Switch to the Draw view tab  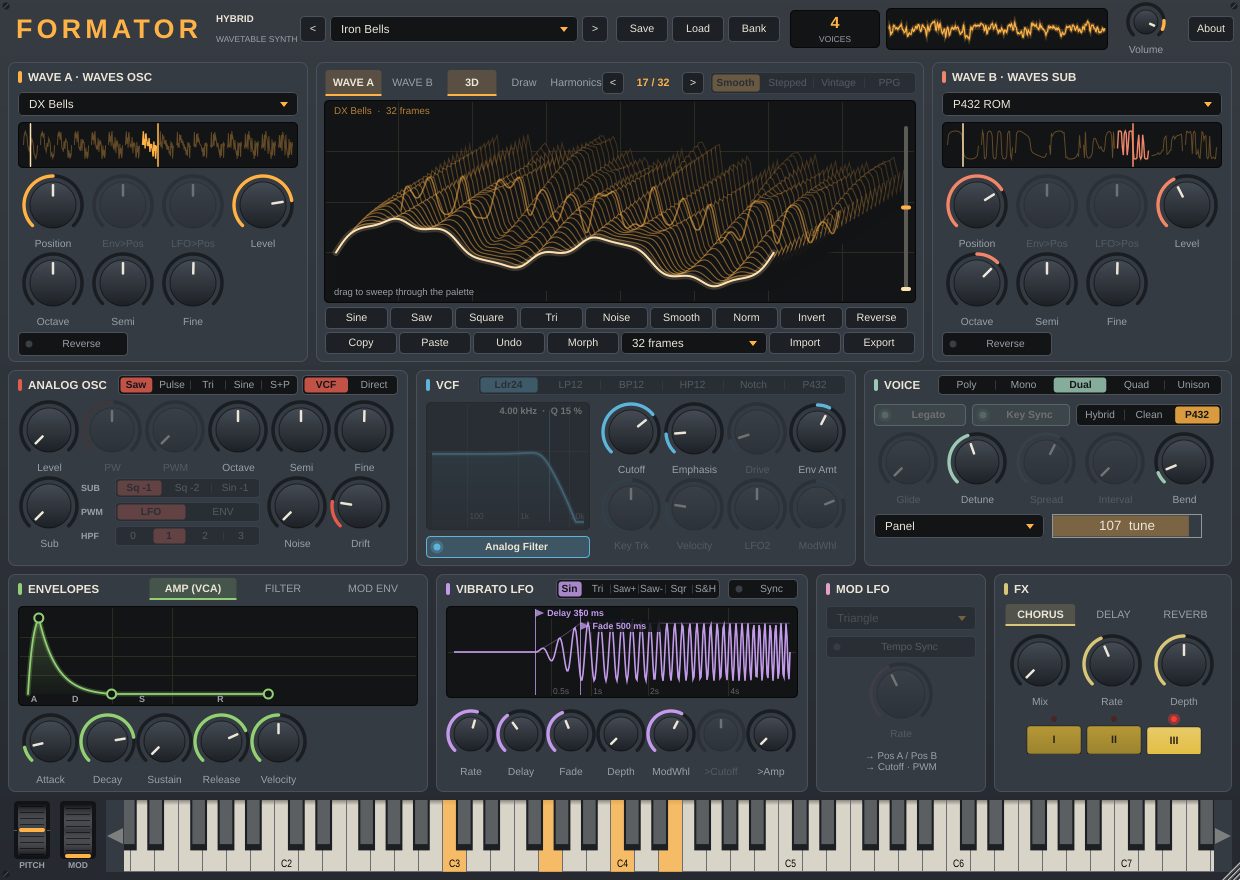[x=524, y=83]
